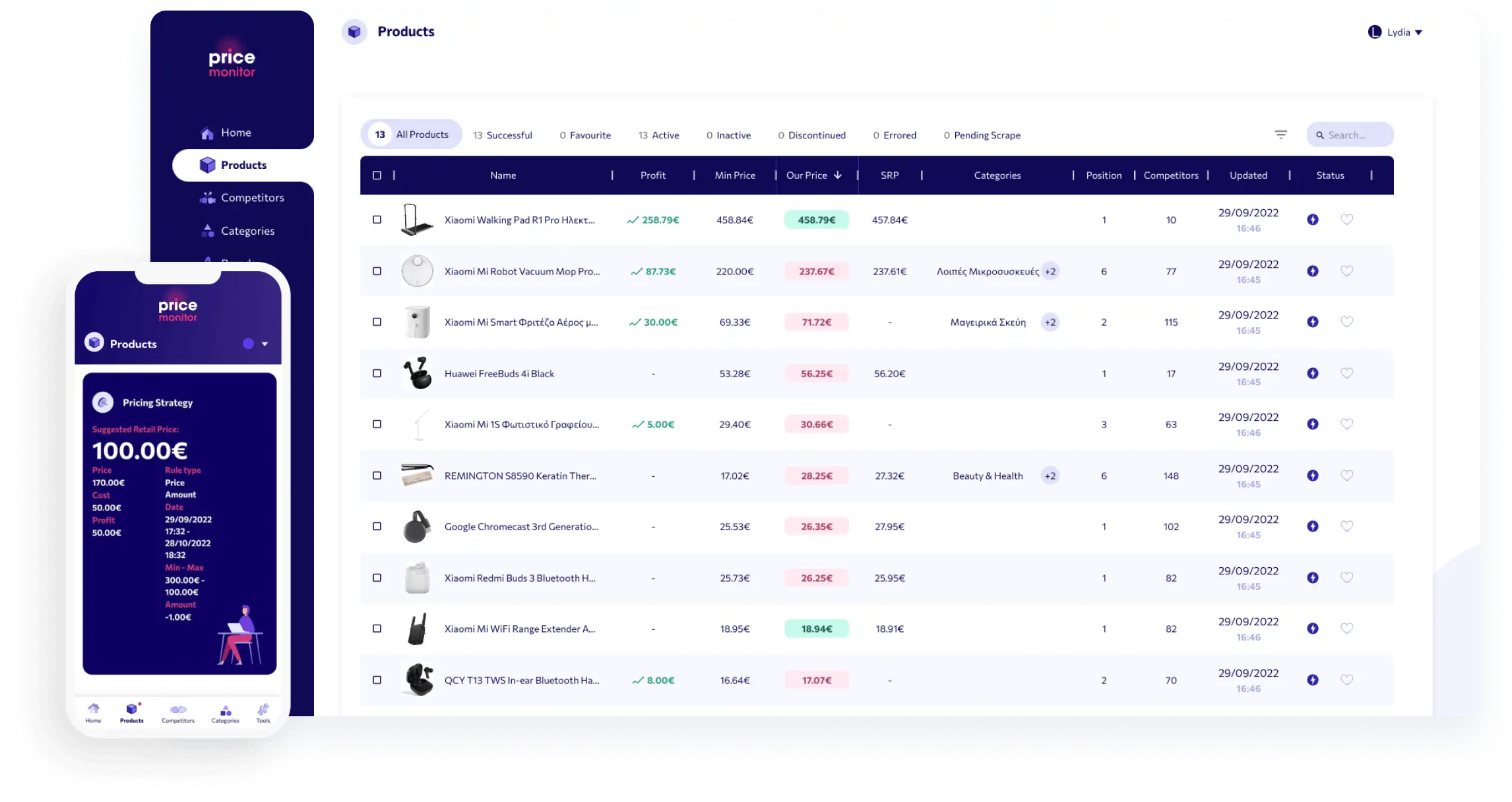Open Google Chromecast 3rd Generation product name
Viewport: 1512px width, 802px height.
(x=521, y=526)
